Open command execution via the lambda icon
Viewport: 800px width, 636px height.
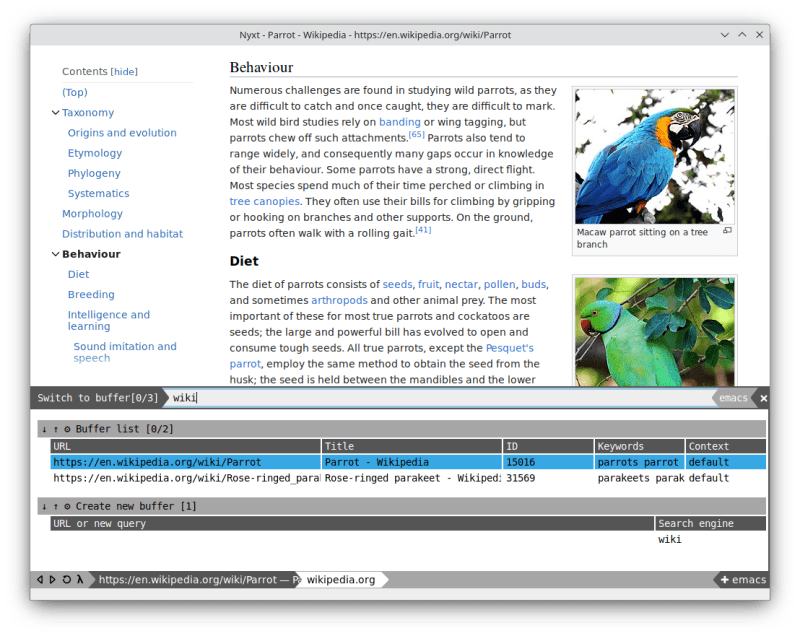coord(80,579)
